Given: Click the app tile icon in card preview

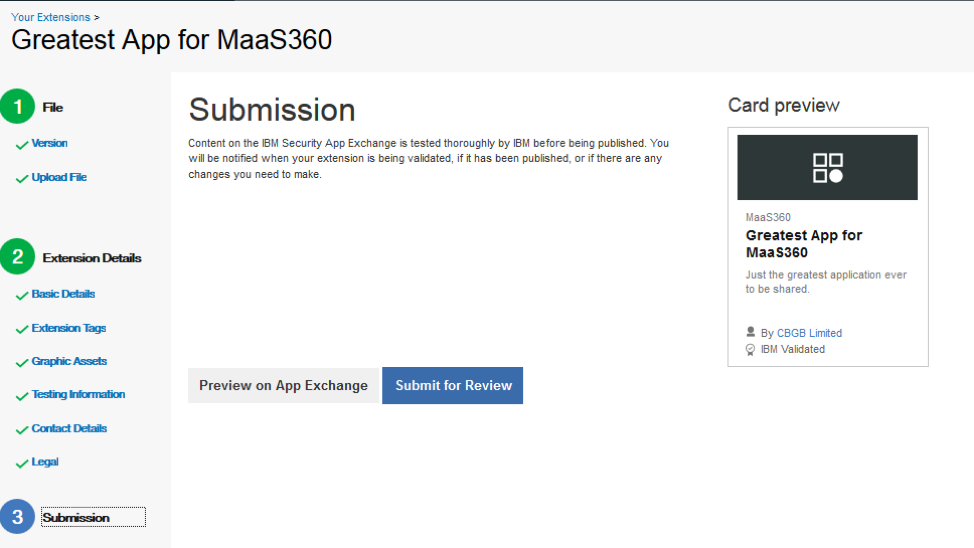Looking at the screenshot, I should click(827, 168).
